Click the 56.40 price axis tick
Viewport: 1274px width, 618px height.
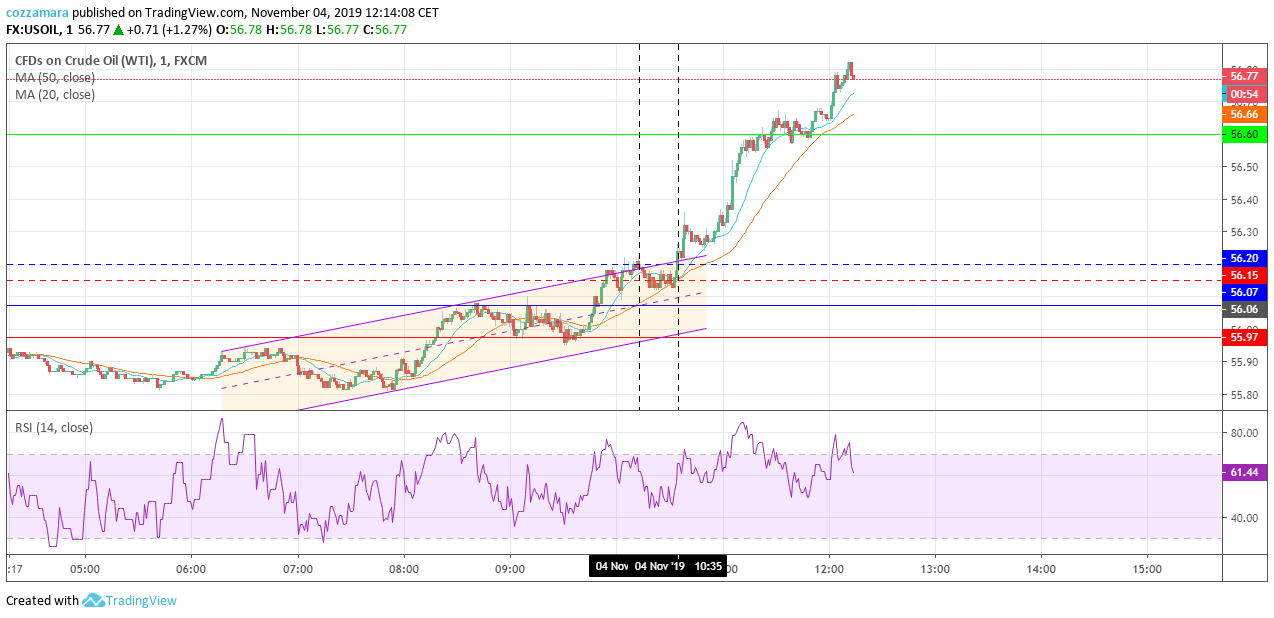(1244, 200)
